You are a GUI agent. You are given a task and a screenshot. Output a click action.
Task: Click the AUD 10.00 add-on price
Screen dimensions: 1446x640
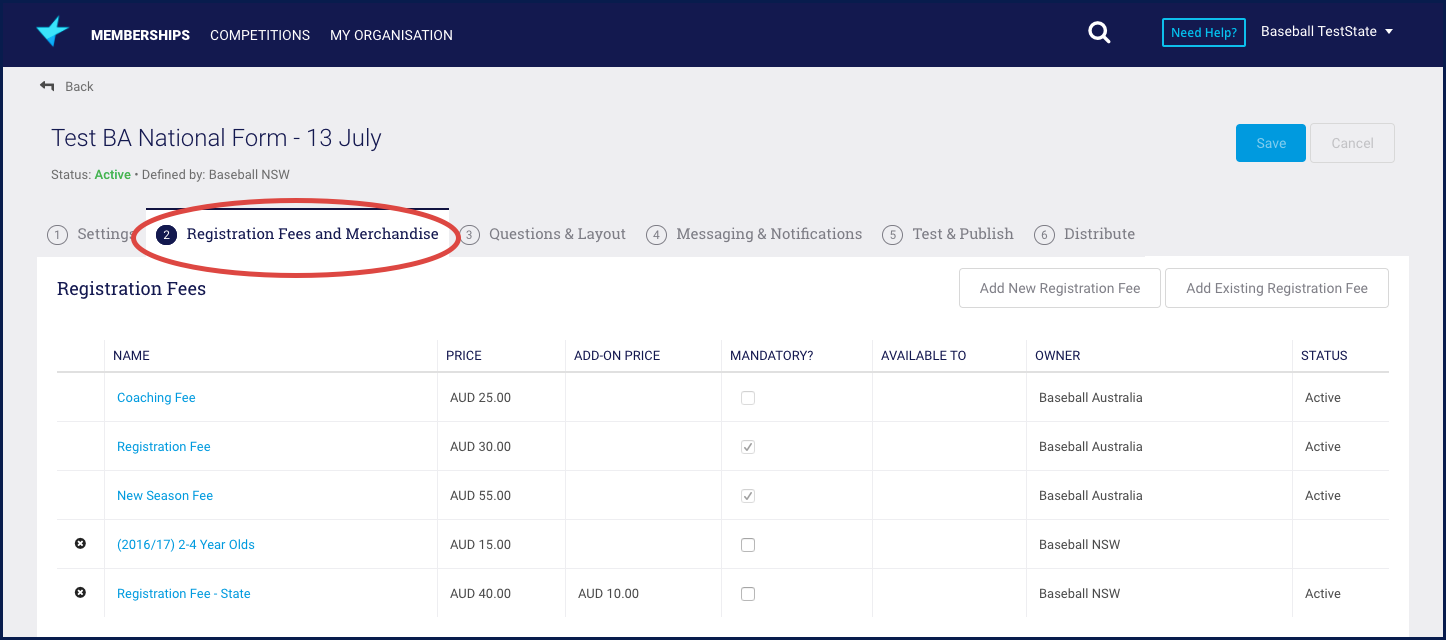608,593
